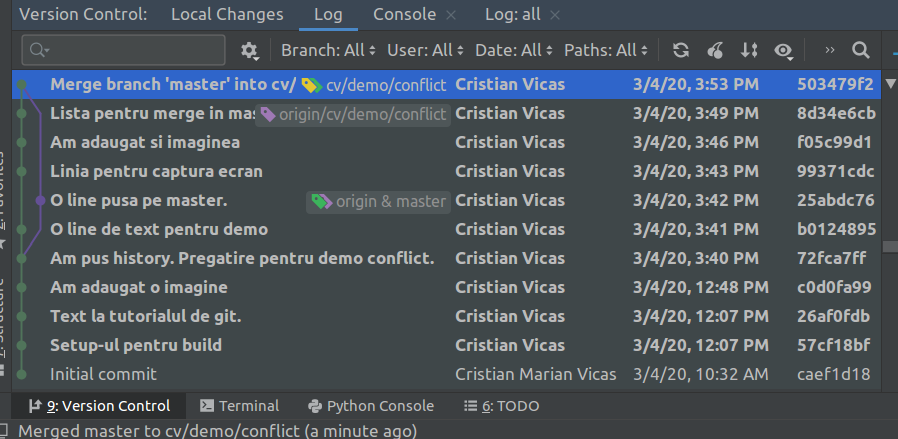Click the origin/cv/demo/conflict branch tag icon
898x439 pixels.
point(268,114)
